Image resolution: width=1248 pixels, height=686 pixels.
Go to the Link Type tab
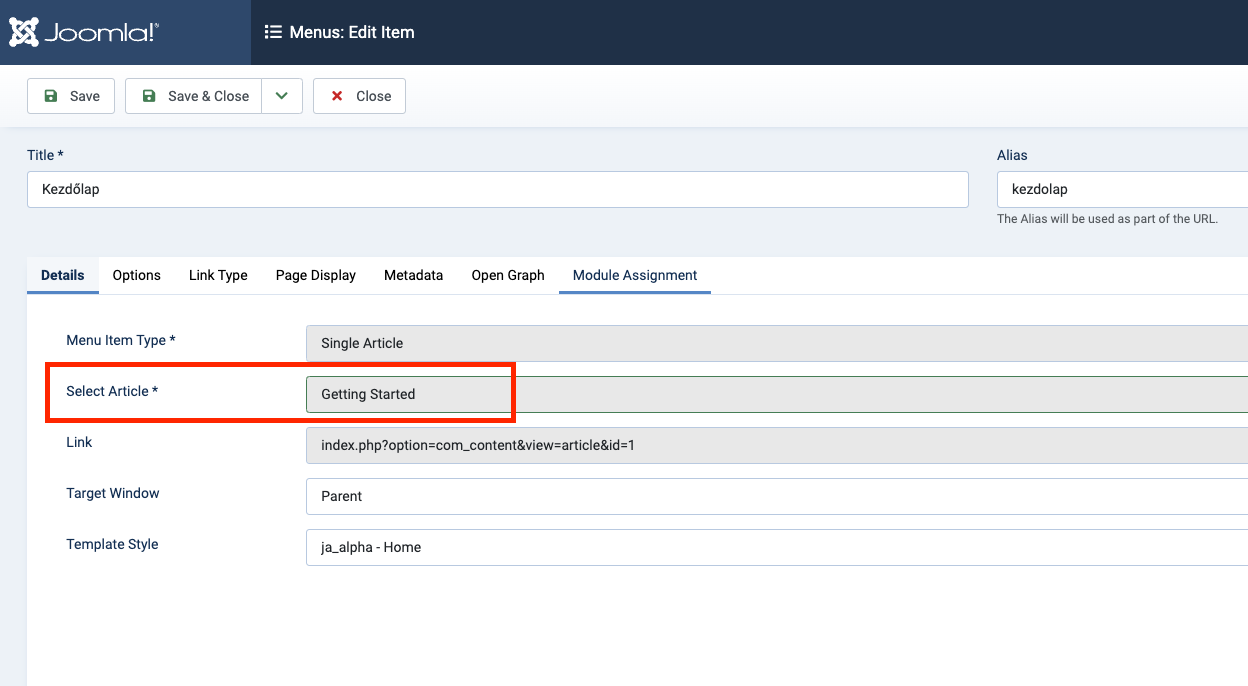(x=218, y=275)
